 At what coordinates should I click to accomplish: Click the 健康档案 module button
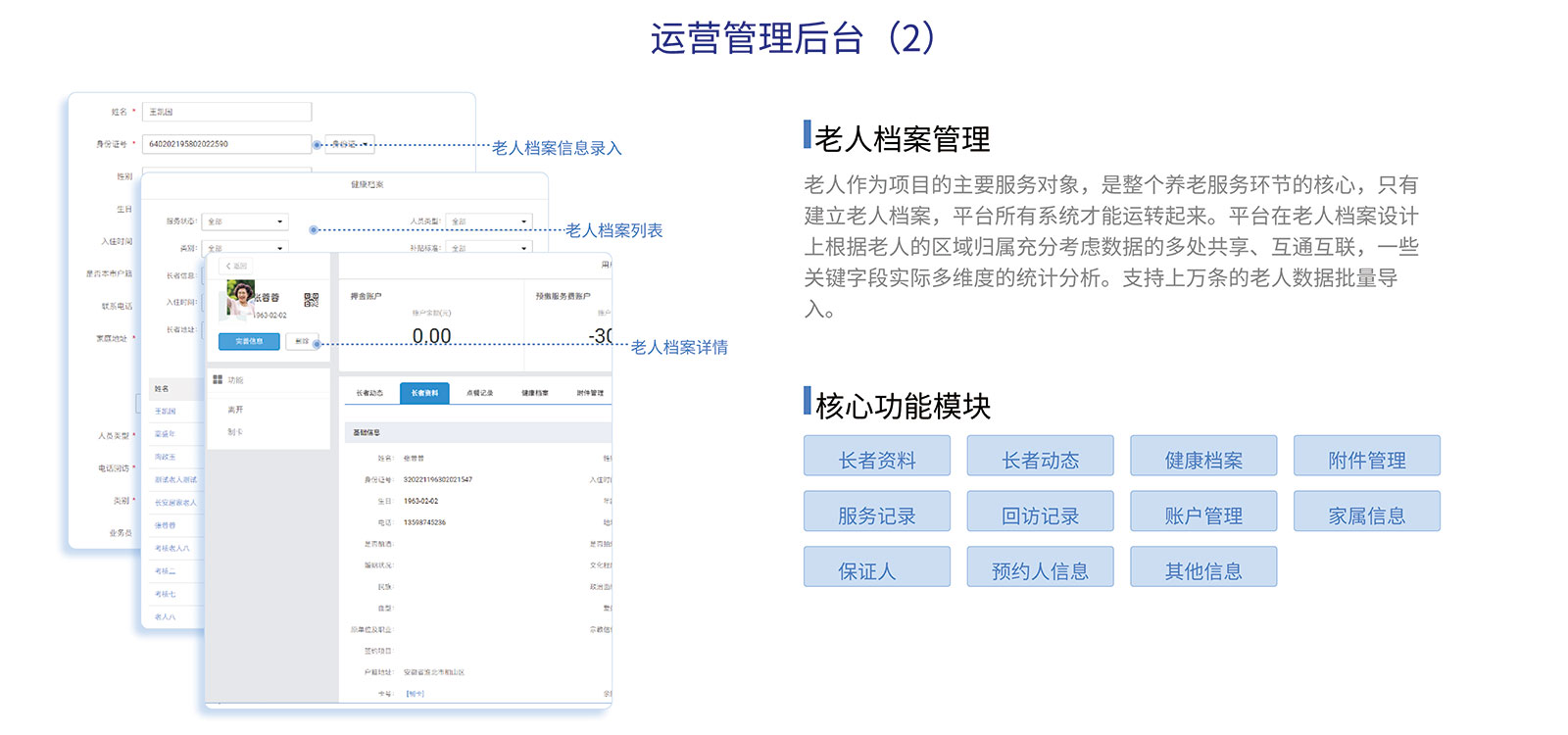[x=1203, y=456]
